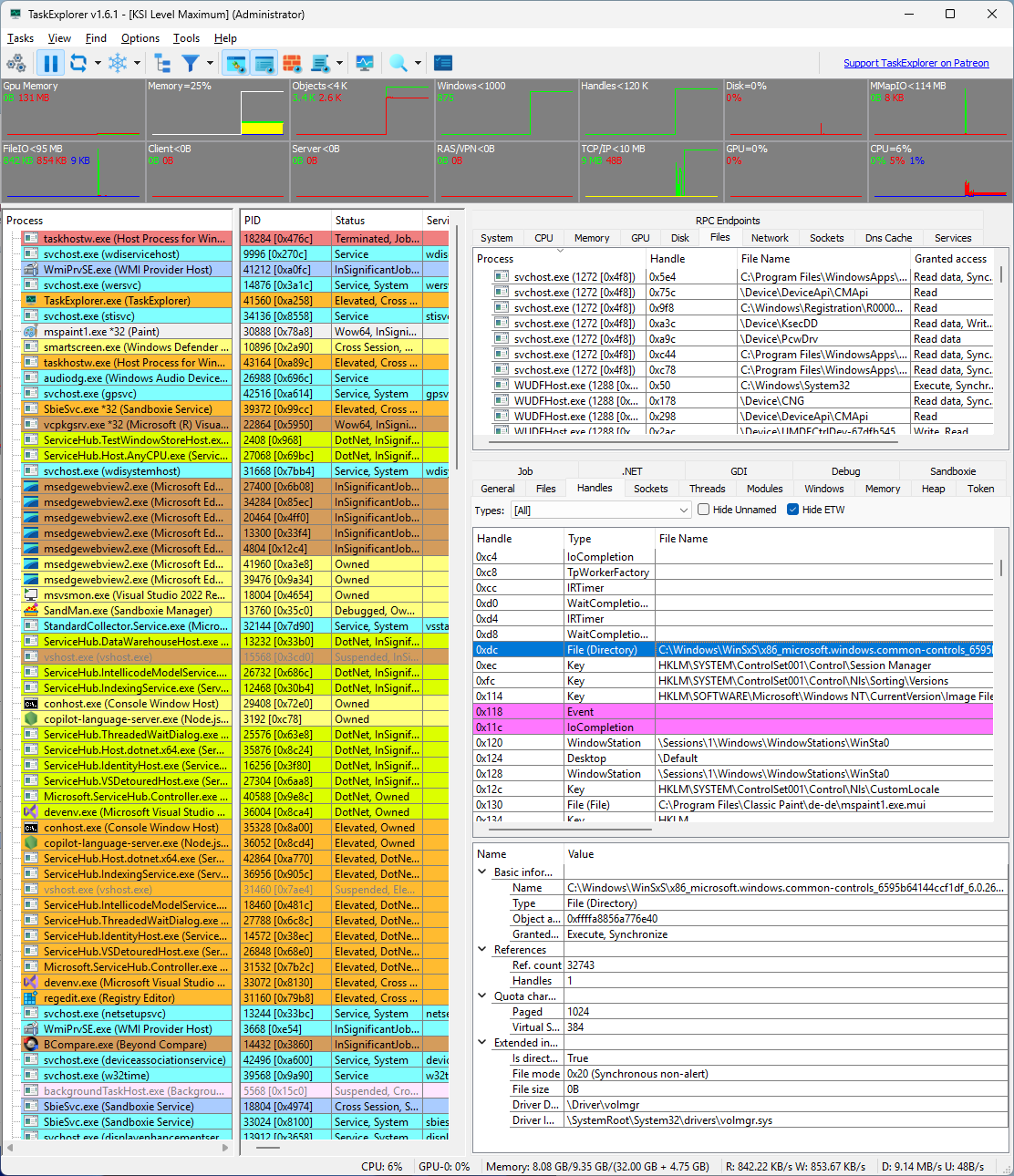Open the system monitor graph icon
Viewport: 1014px width, 1176px height.
pyautogui.click(x=365, y=63)
